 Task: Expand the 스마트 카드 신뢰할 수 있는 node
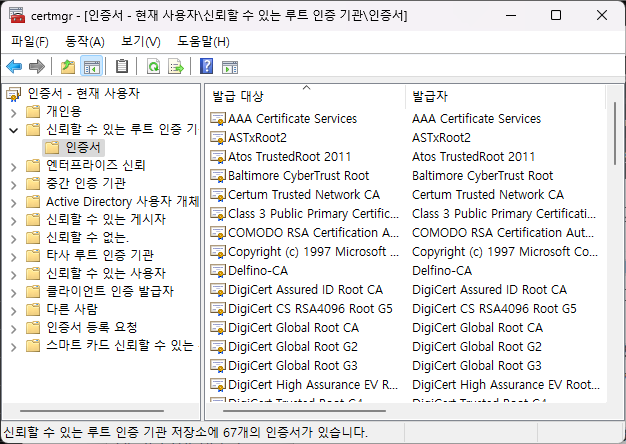click(x=14, y=347)
